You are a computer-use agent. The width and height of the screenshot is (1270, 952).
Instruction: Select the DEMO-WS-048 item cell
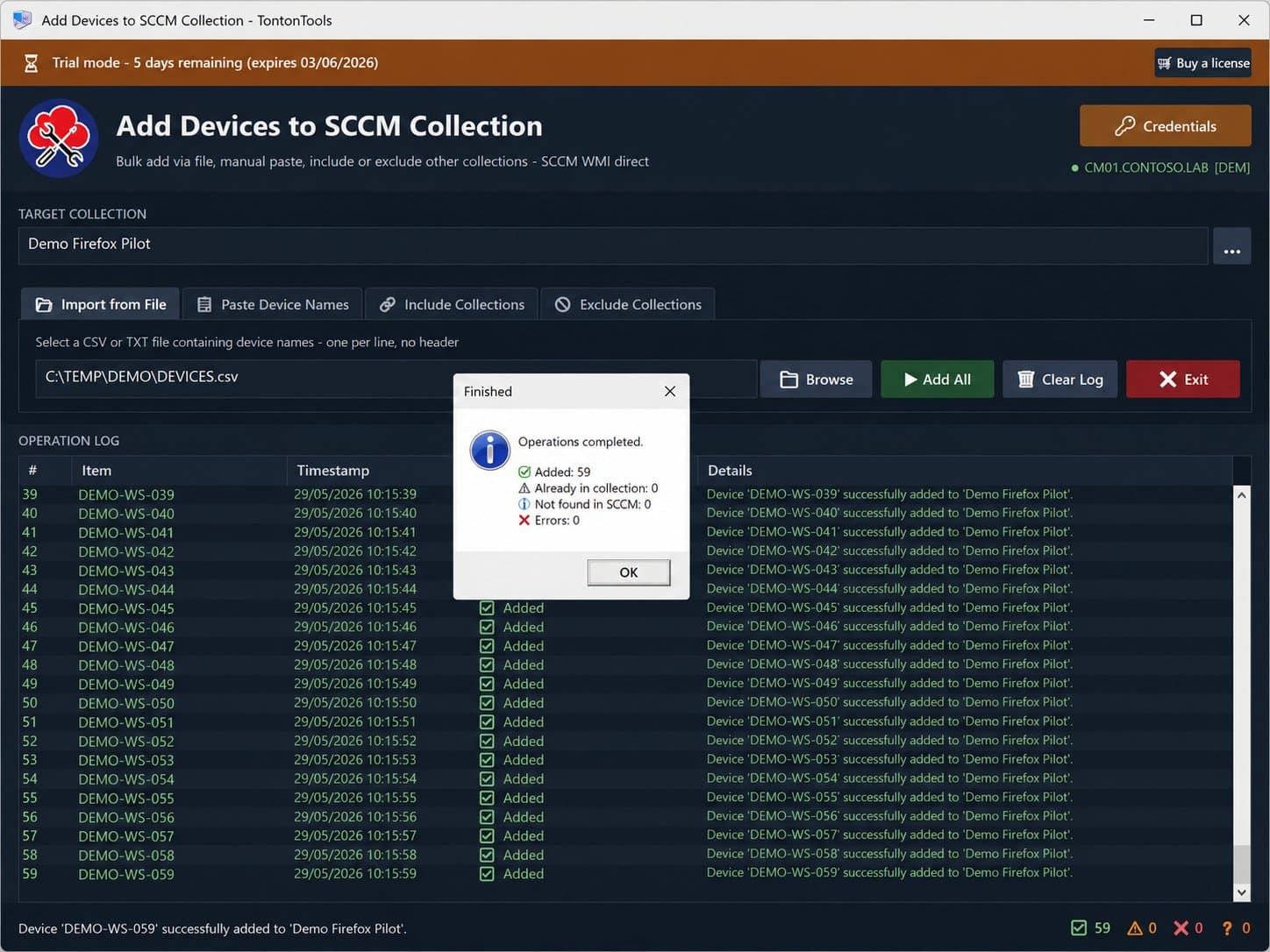click(x=126, y=665)
